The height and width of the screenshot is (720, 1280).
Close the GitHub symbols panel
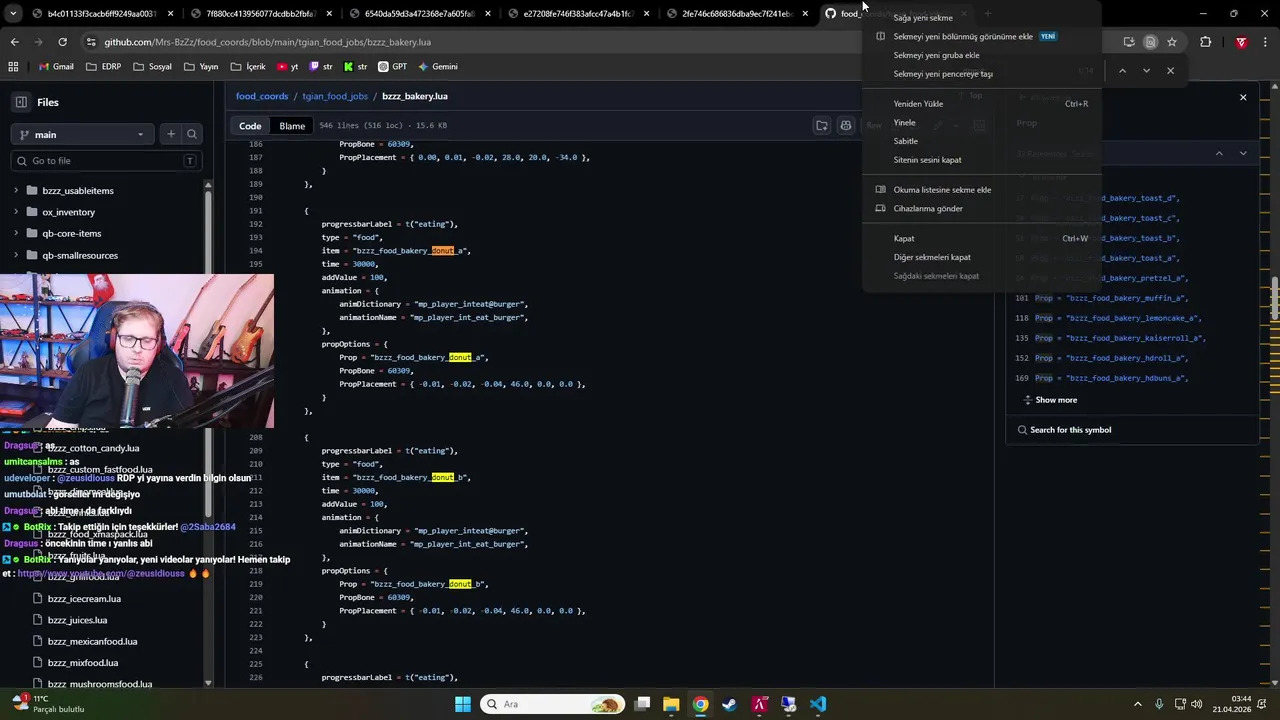(1243, 97)
